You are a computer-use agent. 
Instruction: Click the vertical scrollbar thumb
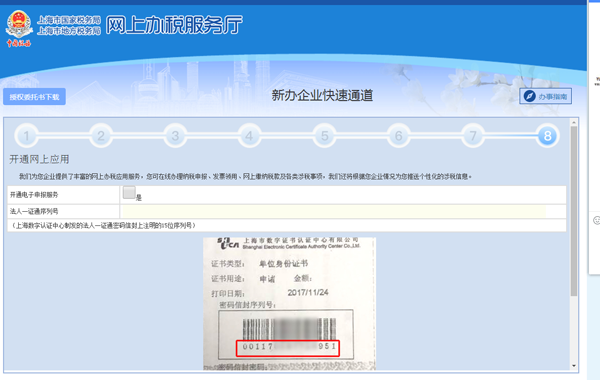tap(574, 211)
